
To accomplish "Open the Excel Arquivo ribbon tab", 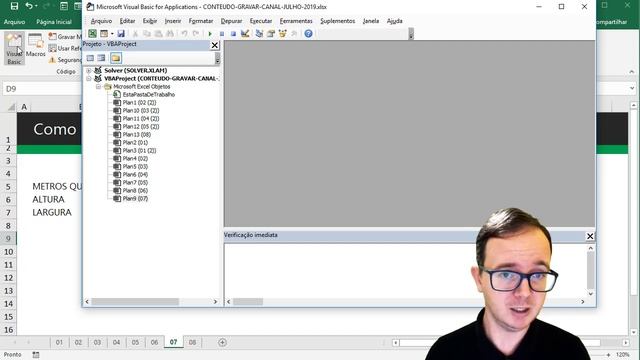I will coord(14,22).
